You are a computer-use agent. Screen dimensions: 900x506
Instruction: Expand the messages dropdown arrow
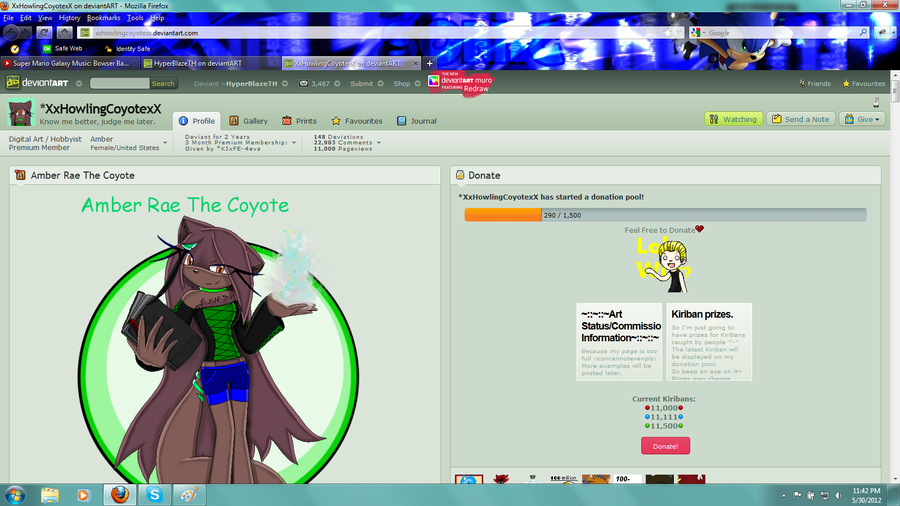pyautogui.click(x=337, y=84)
